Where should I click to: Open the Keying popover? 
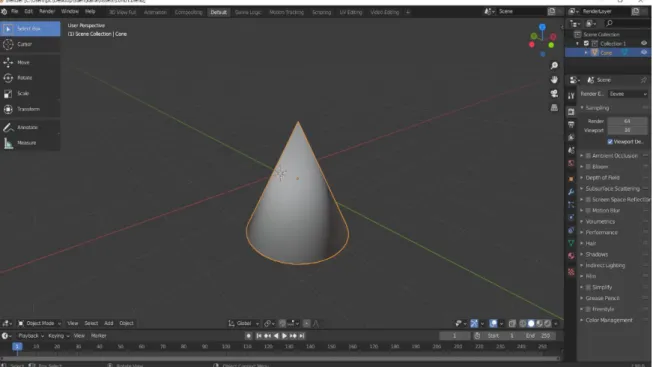(58, 336)
